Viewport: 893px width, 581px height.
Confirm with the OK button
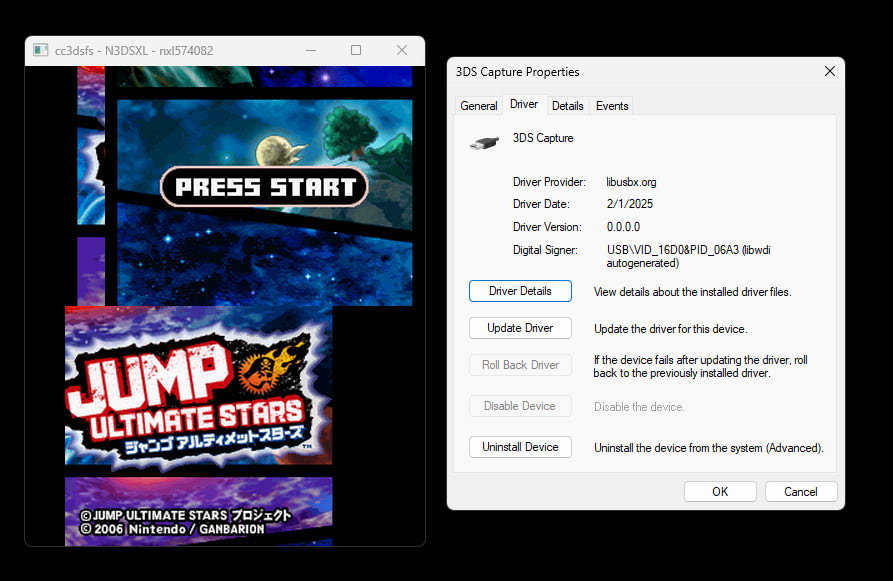point(720,492)
